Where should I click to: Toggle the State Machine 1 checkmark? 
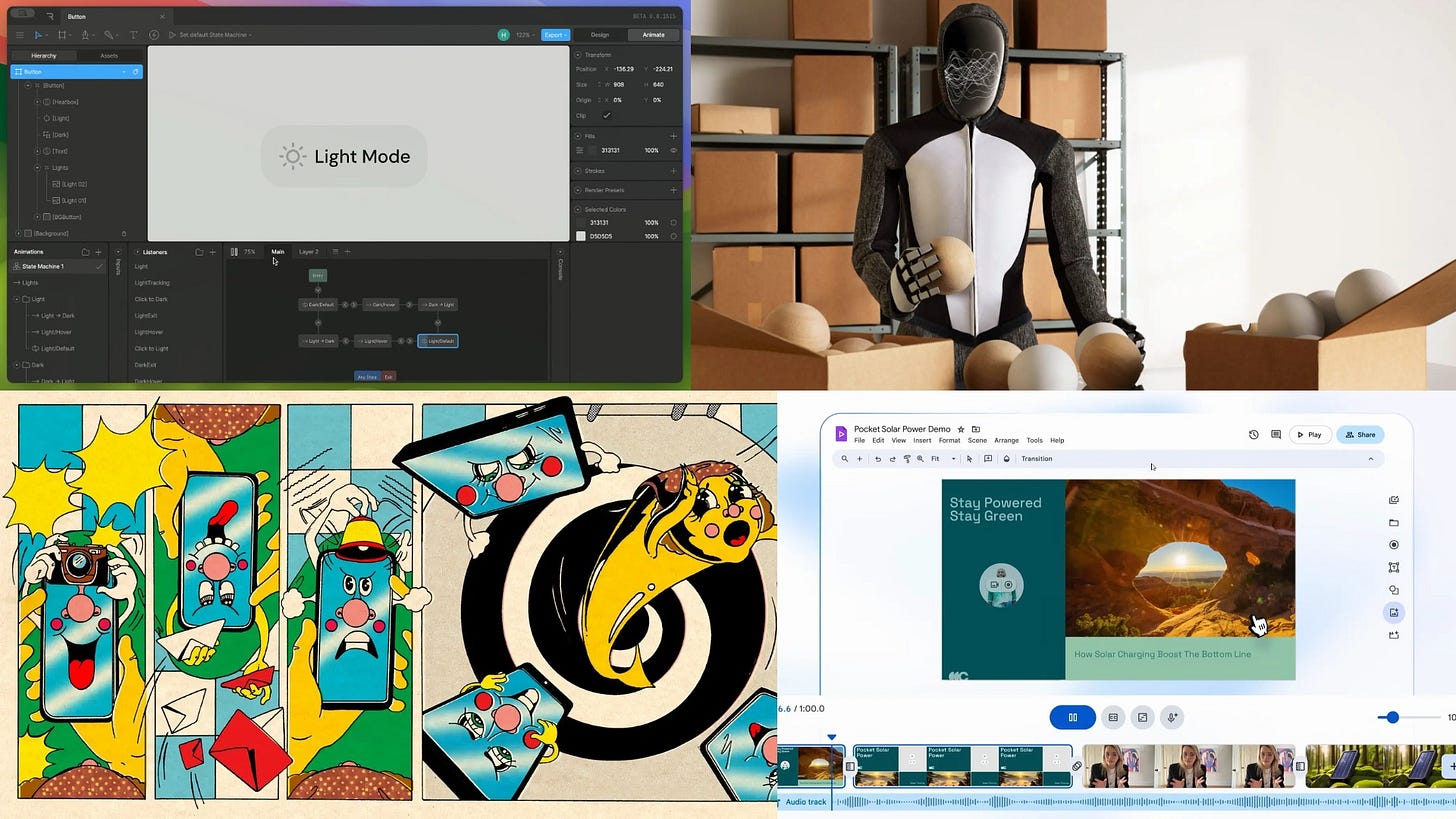click(98, 267)
